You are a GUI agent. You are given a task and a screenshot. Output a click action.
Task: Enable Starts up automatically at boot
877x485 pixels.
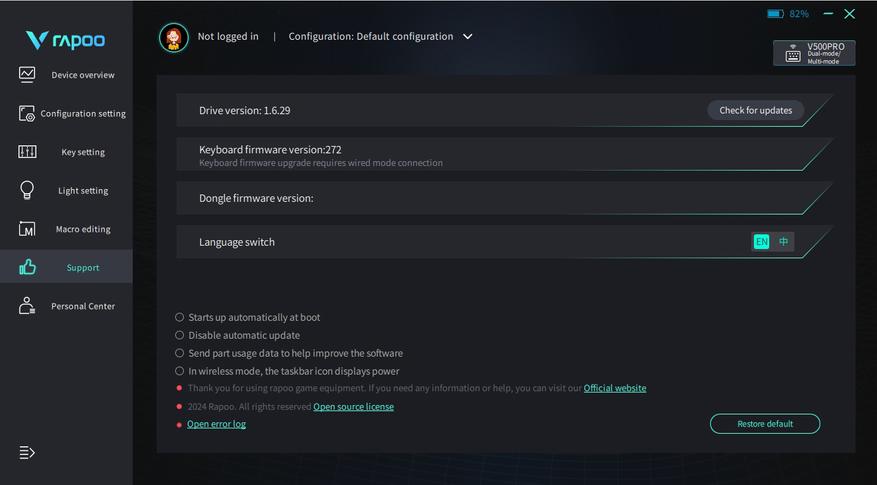(x=180, y=317)
